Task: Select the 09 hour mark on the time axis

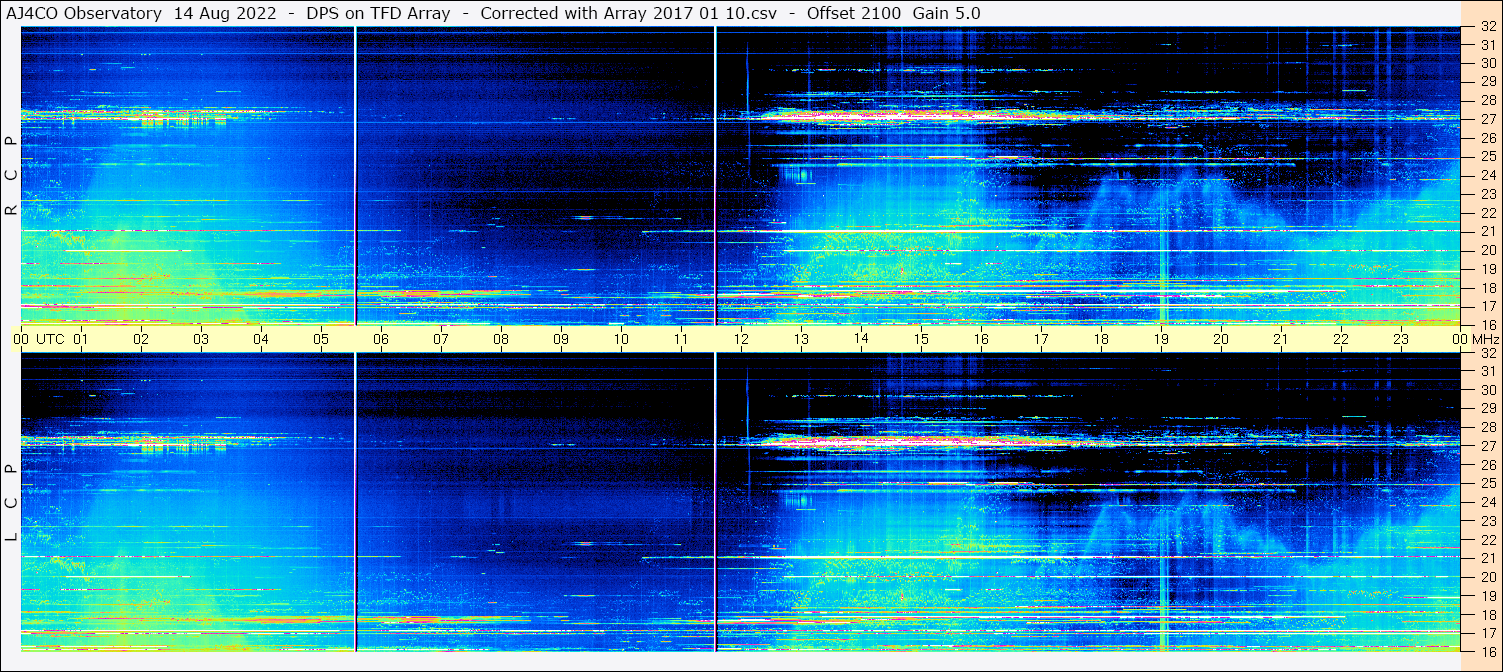Action: (x=561, y=339)
